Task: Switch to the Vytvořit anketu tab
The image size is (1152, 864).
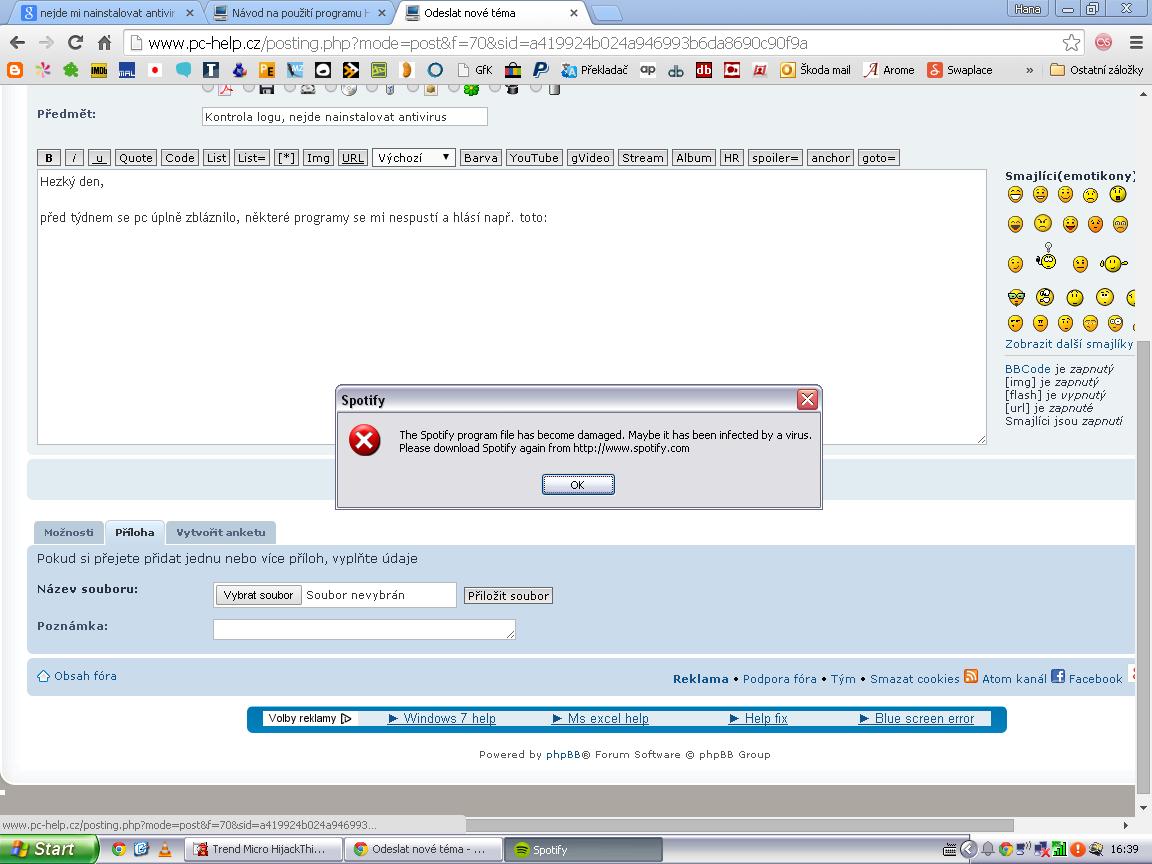Action: 220,532
